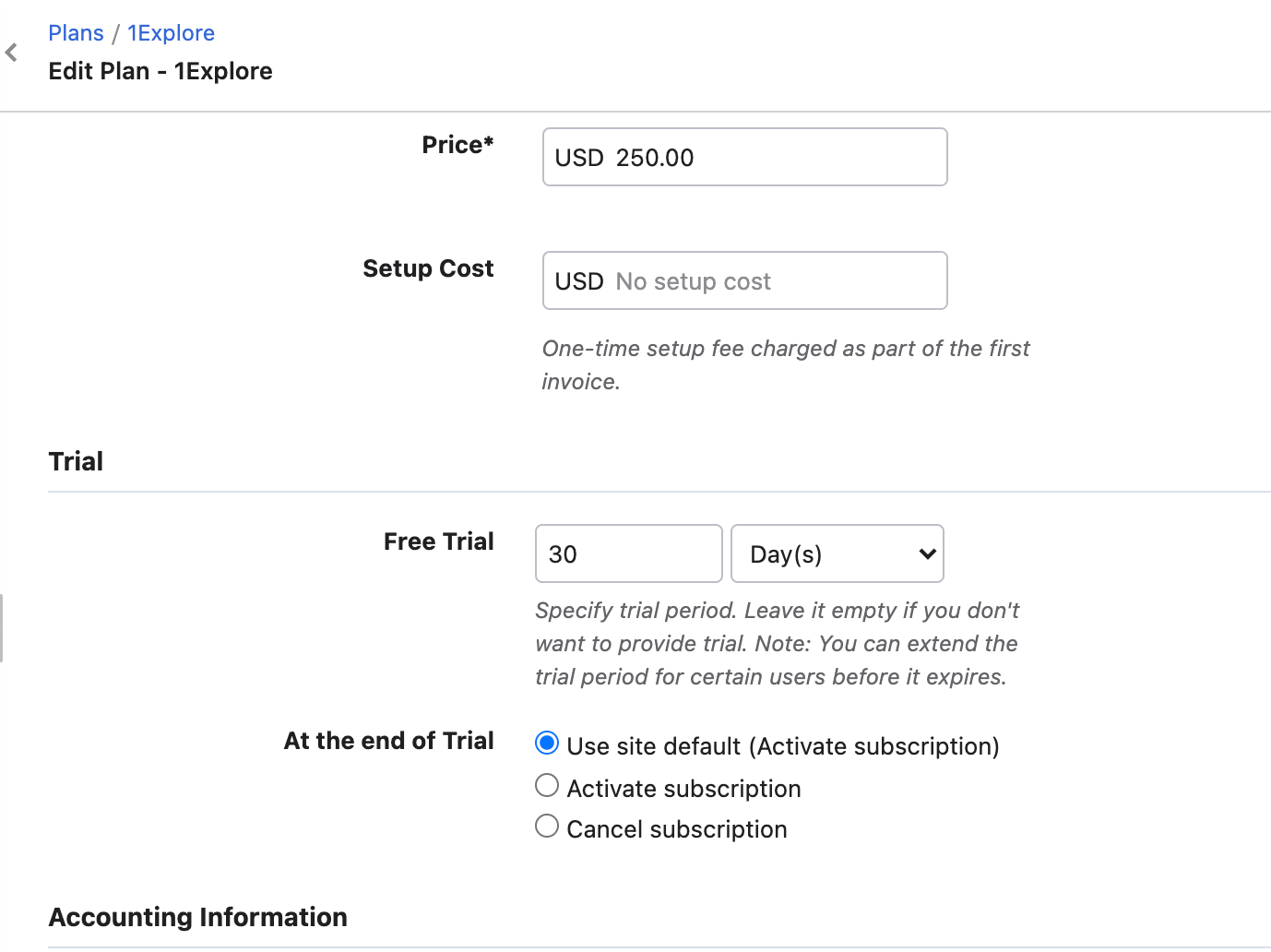Click the back chevron arrow icon
The height and width of the screenshot is (952, 1271).
(x=12, y=53)
